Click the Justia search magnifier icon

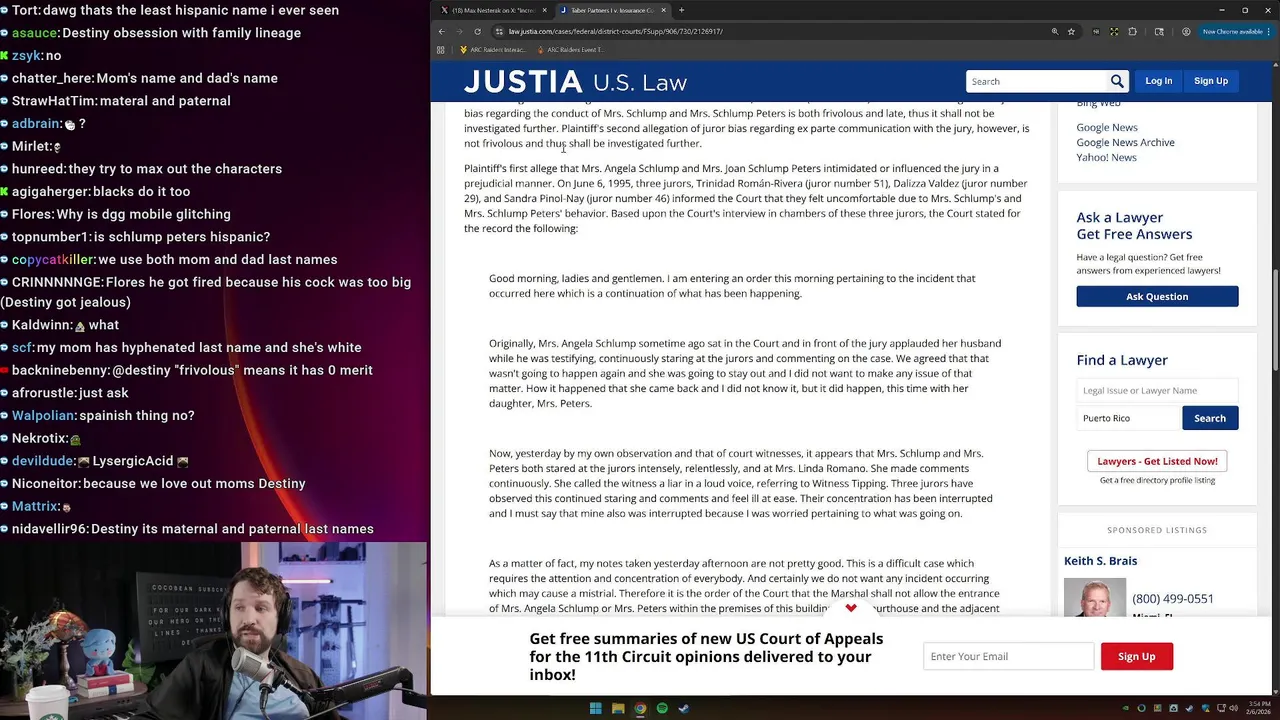[1117, 81]
